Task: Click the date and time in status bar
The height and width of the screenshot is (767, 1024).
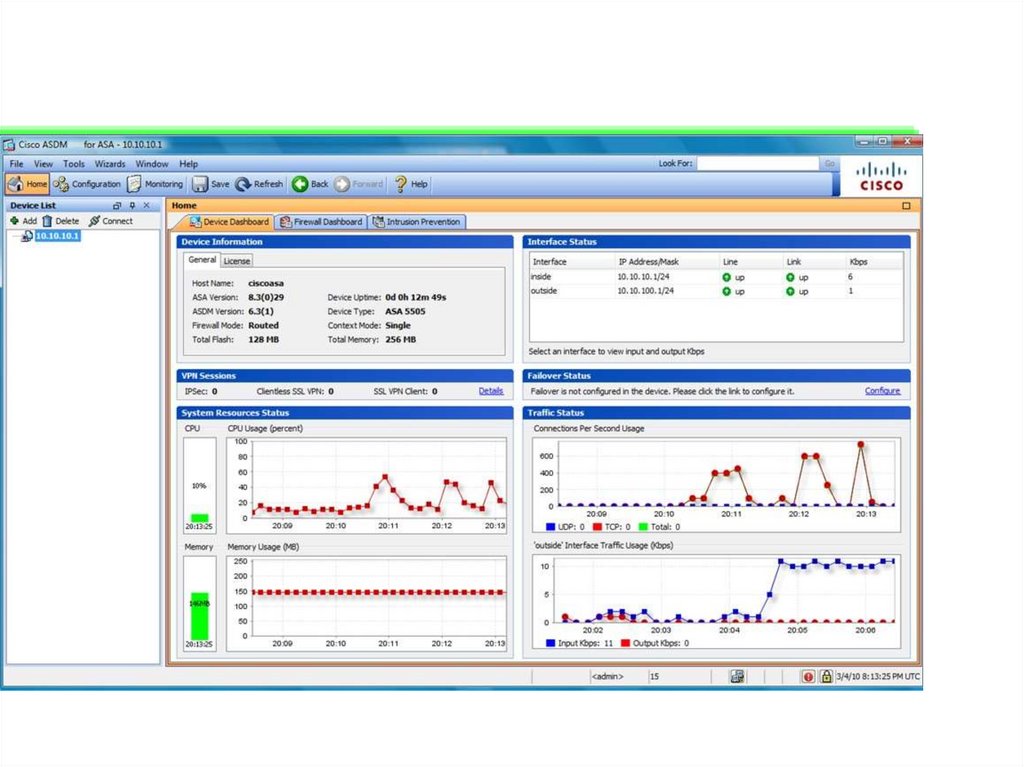Action: point(878,677)
